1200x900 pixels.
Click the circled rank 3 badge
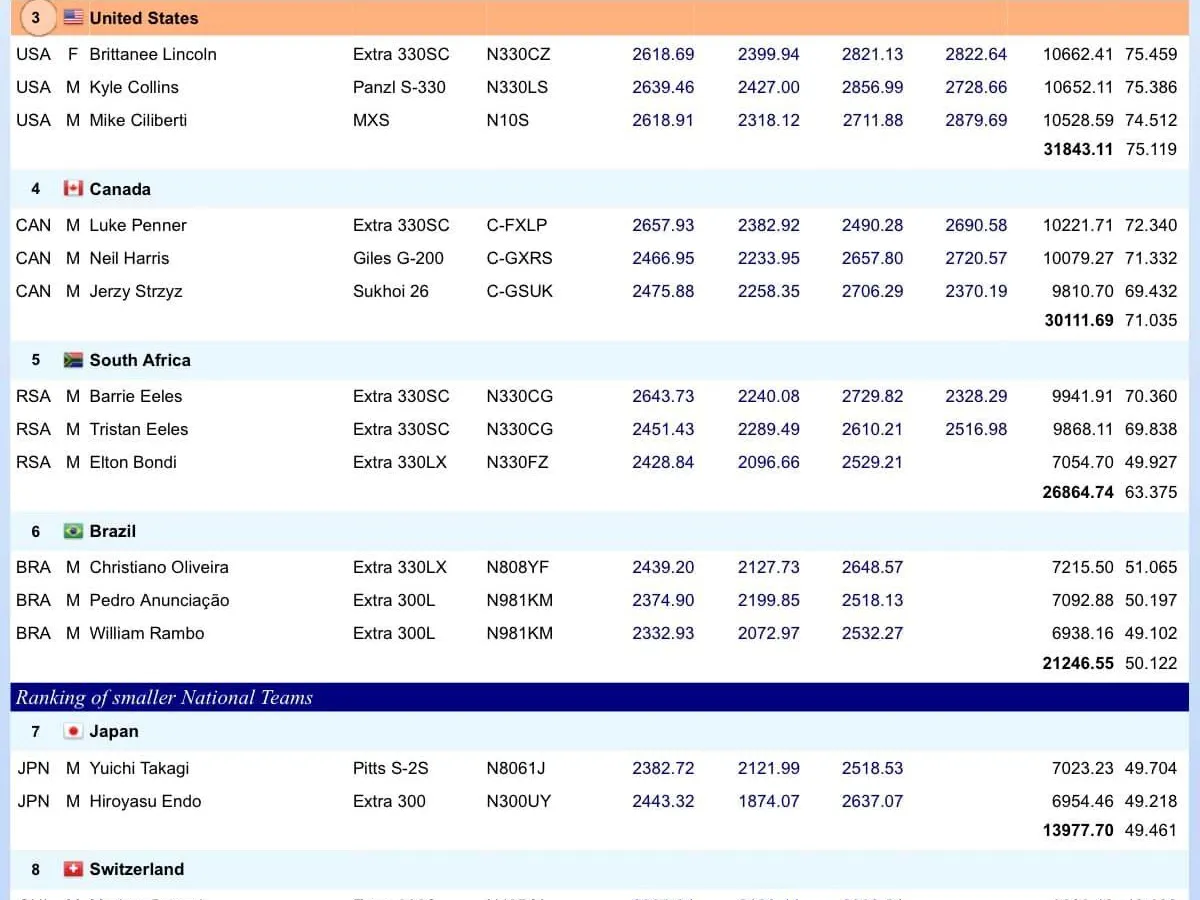tap(36, 18)
